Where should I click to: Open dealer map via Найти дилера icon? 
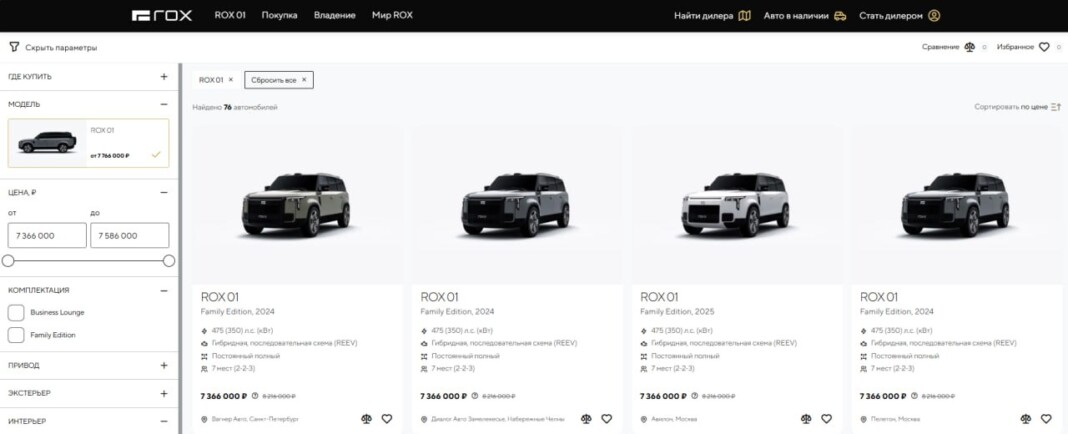pyautogui.click(x=744, y=16)
